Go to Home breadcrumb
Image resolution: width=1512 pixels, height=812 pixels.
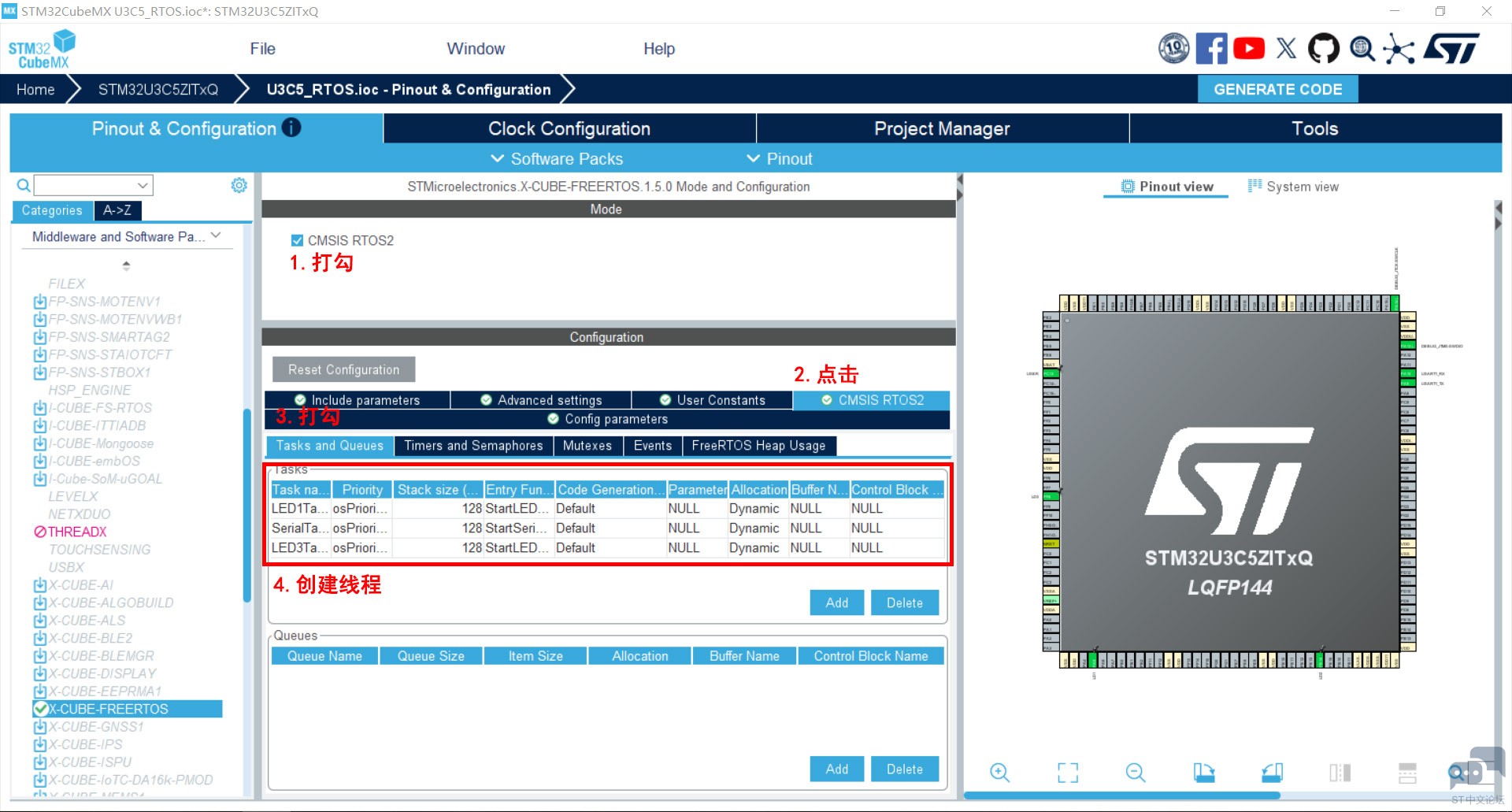tap(35, 89)
